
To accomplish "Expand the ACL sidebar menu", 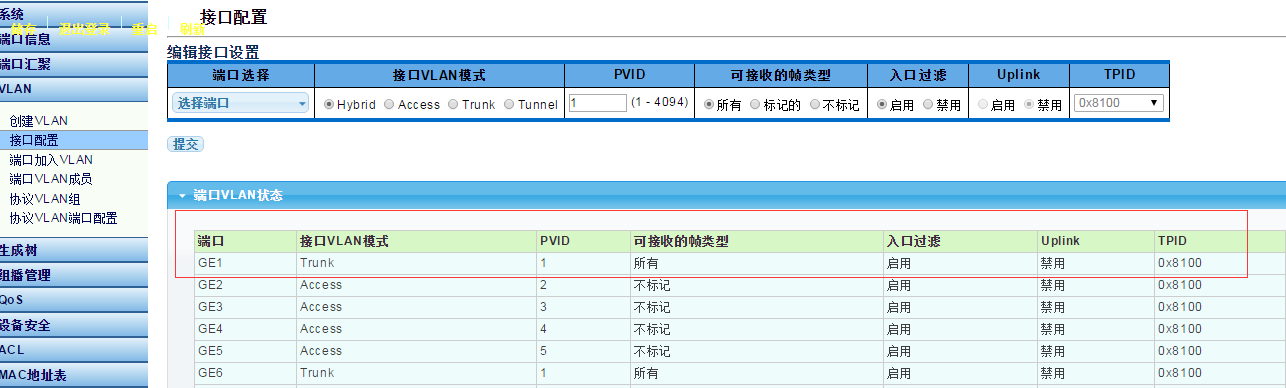I will click(74, 350).
